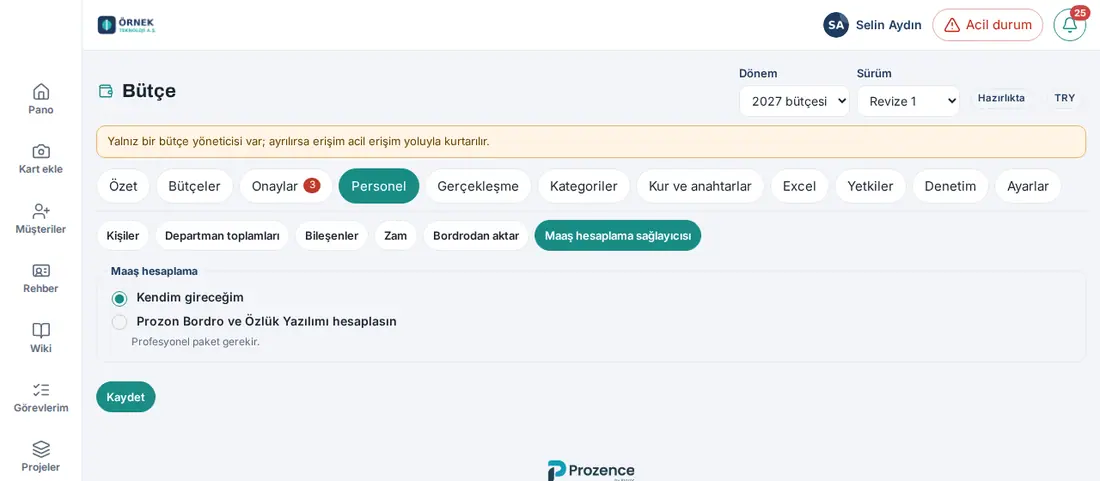Go to the Gerçekleşme tab
1100x481 pixels.
point(478,186)
